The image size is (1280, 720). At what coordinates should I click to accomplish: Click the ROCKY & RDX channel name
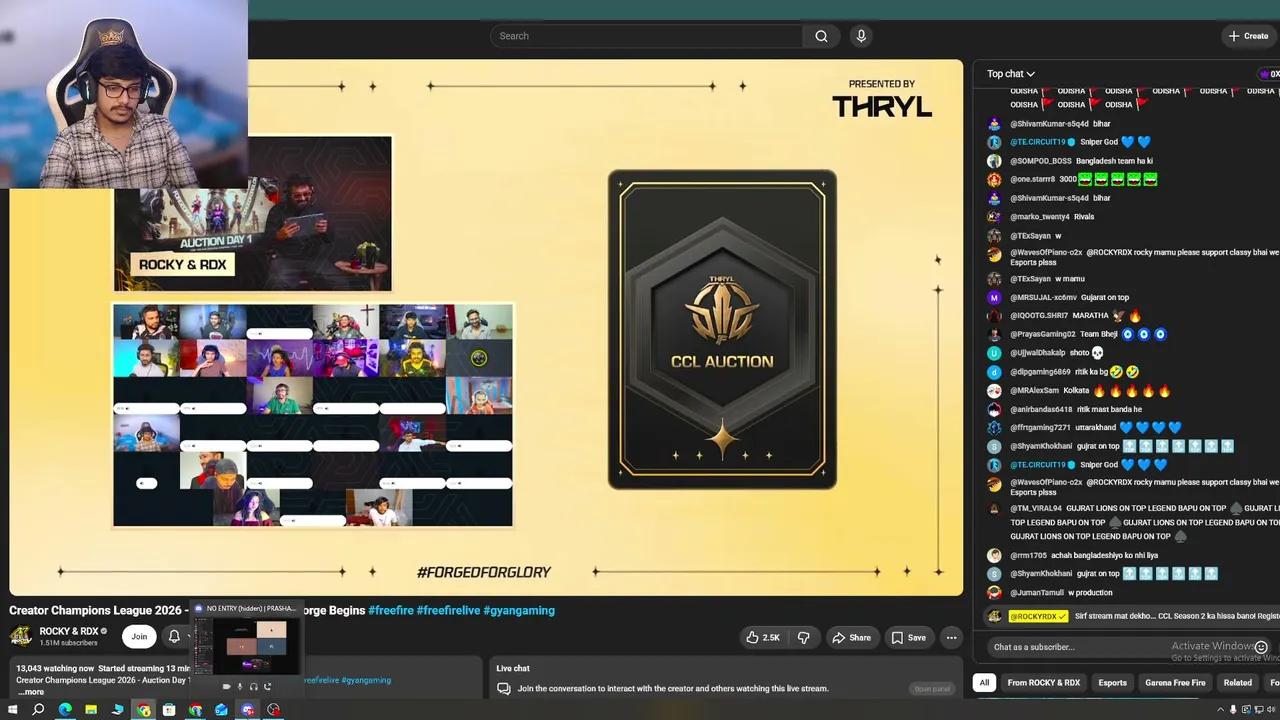68,631
